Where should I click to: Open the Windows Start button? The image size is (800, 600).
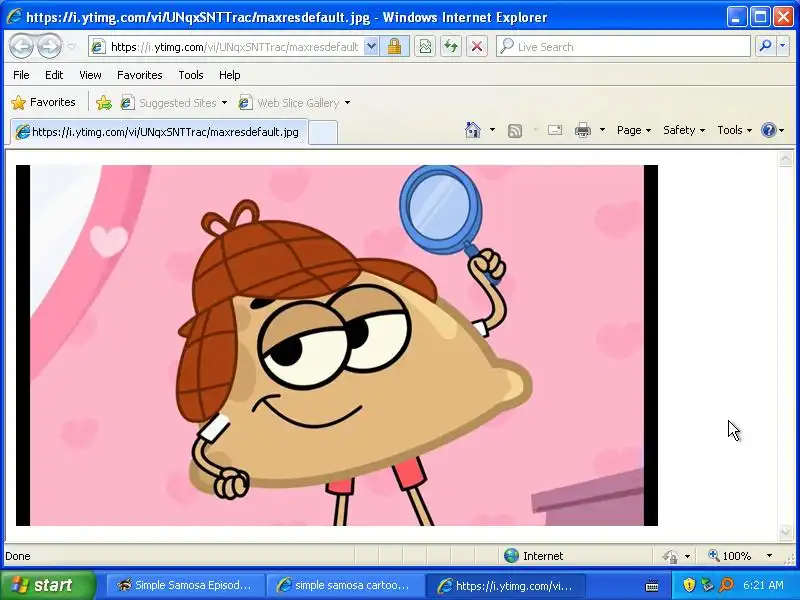click(47, 585)
